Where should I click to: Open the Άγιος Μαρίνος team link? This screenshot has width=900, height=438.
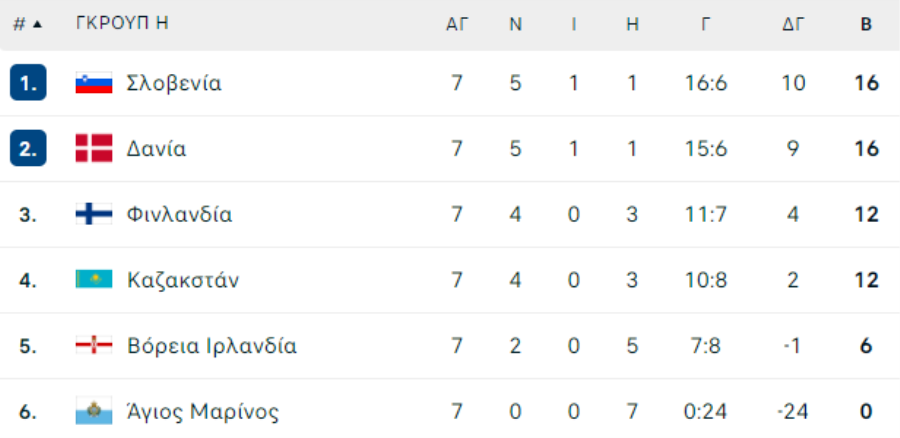point(203,412)
